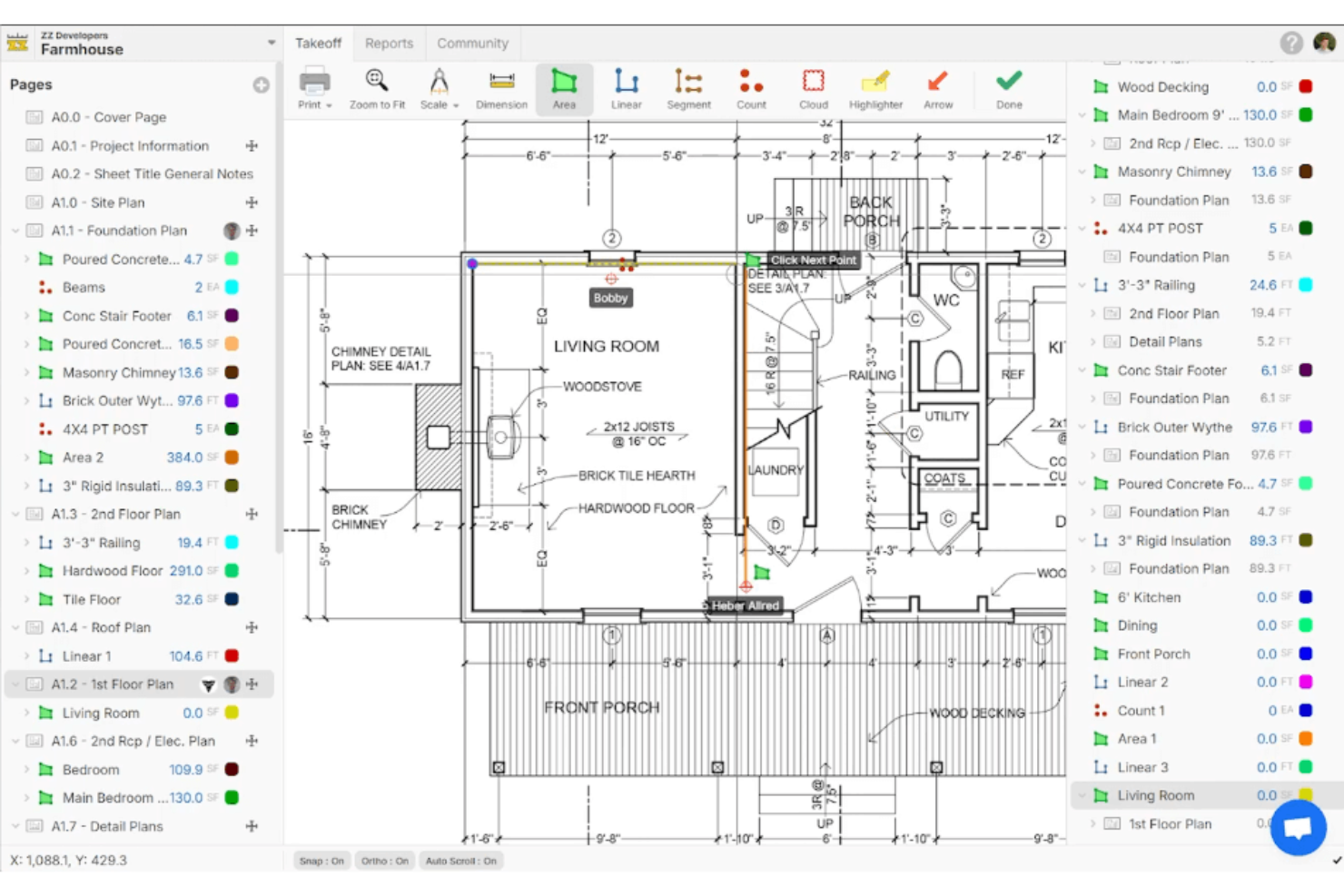Select Dining takeoff item
Image resolution: width=1344 pixels, height=896 pixels.
(1137, 625)
